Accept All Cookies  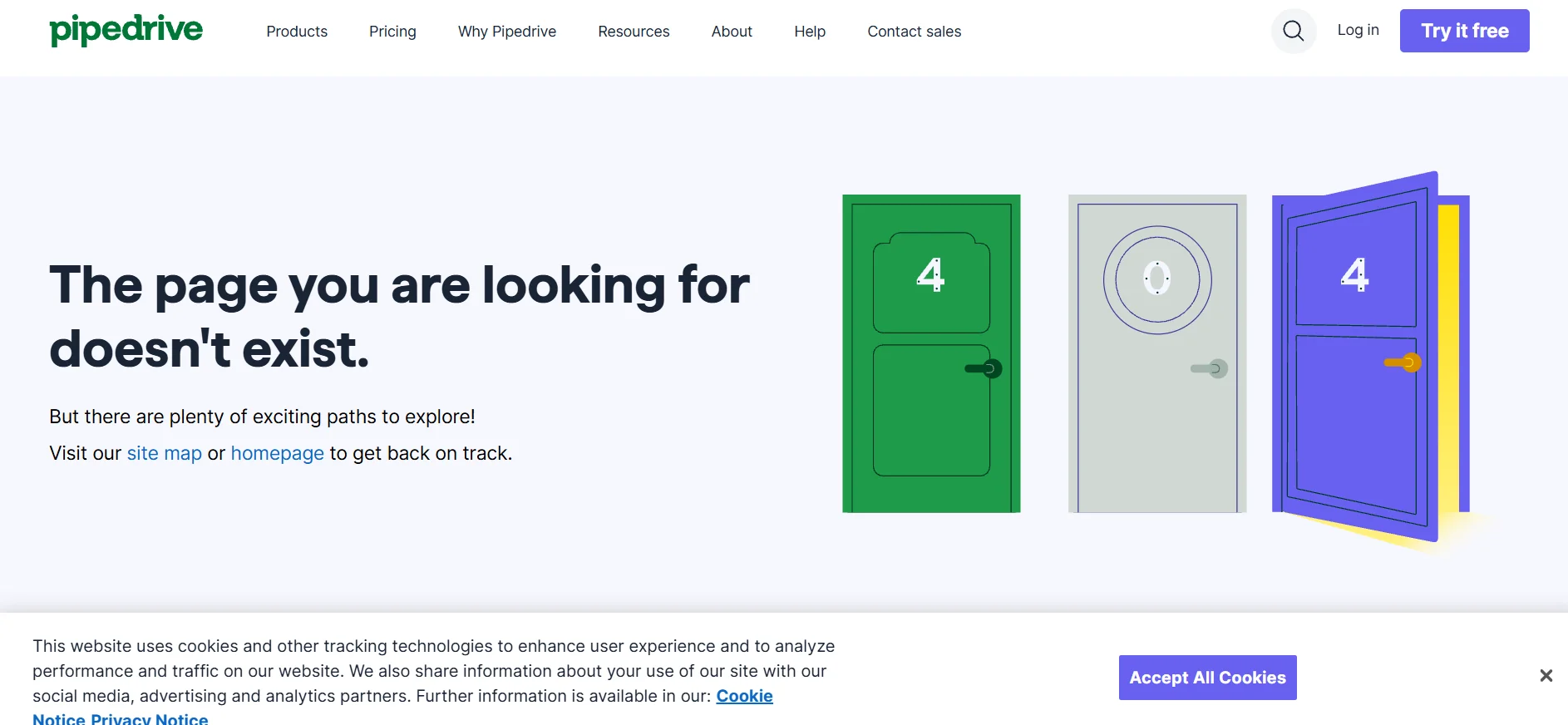click(x=1207, y=678)
